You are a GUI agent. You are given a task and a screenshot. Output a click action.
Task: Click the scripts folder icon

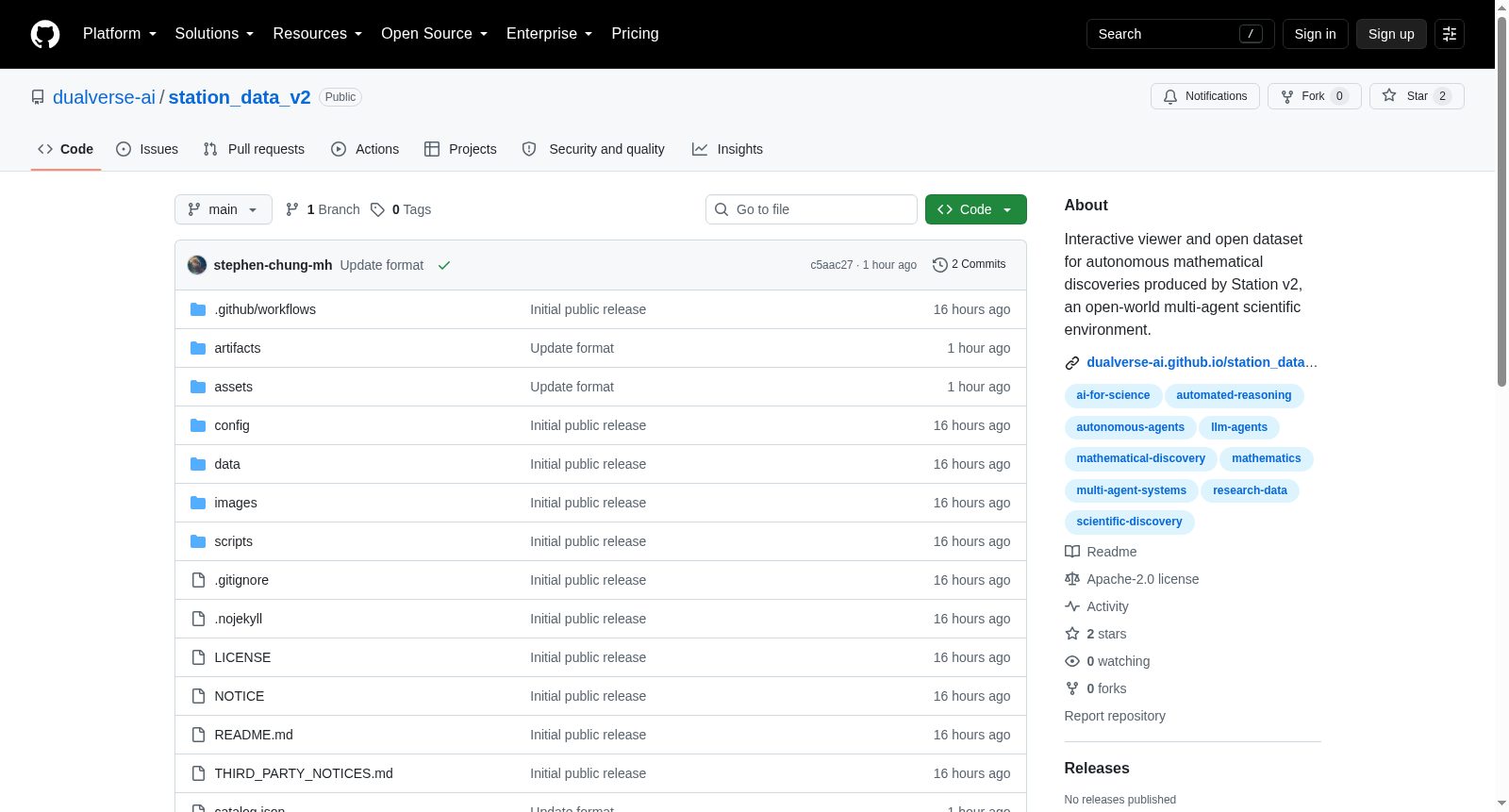click(x=198, y=541)
